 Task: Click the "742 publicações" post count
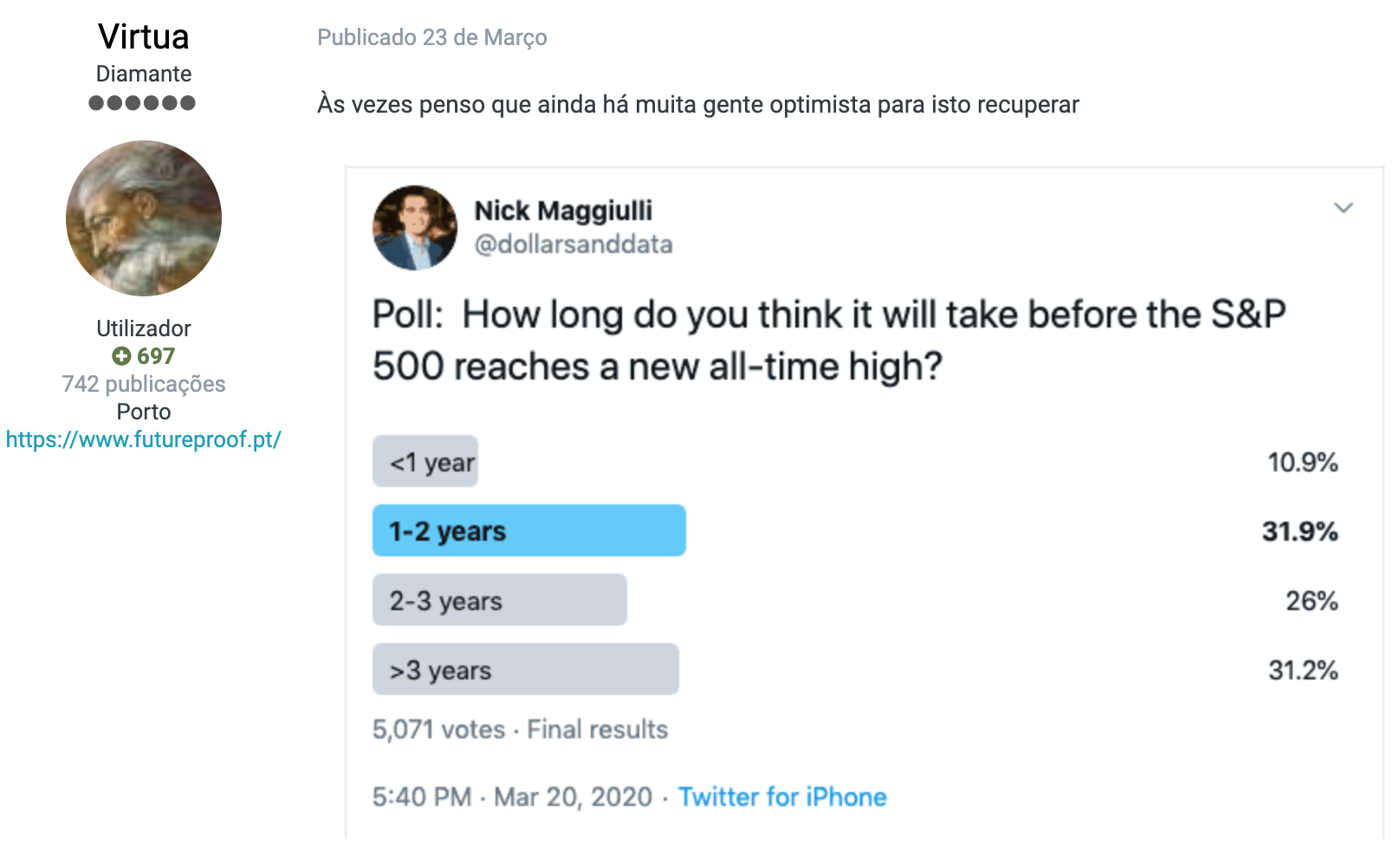144,384
